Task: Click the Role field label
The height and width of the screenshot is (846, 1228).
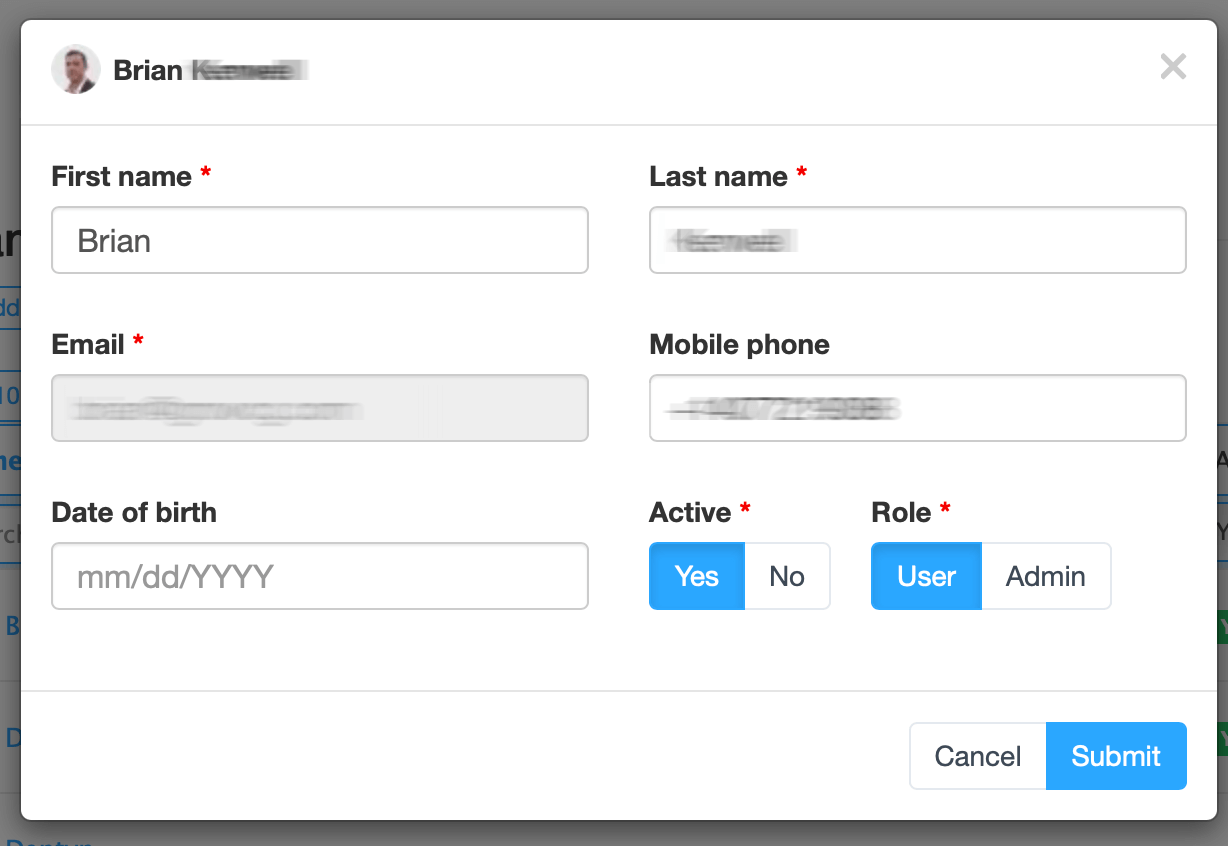Action: [x=902, y=512]
